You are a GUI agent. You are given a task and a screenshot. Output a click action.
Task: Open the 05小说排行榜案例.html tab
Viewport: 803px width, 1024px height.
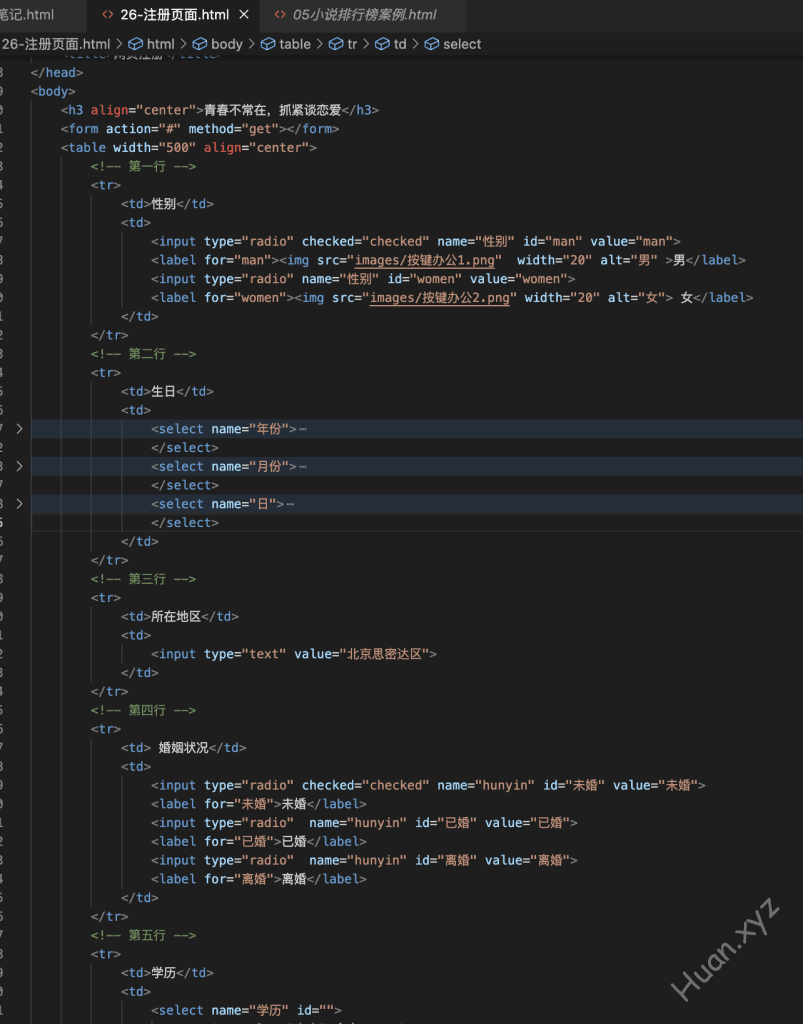pyautogui.click(x=364, y=15)
